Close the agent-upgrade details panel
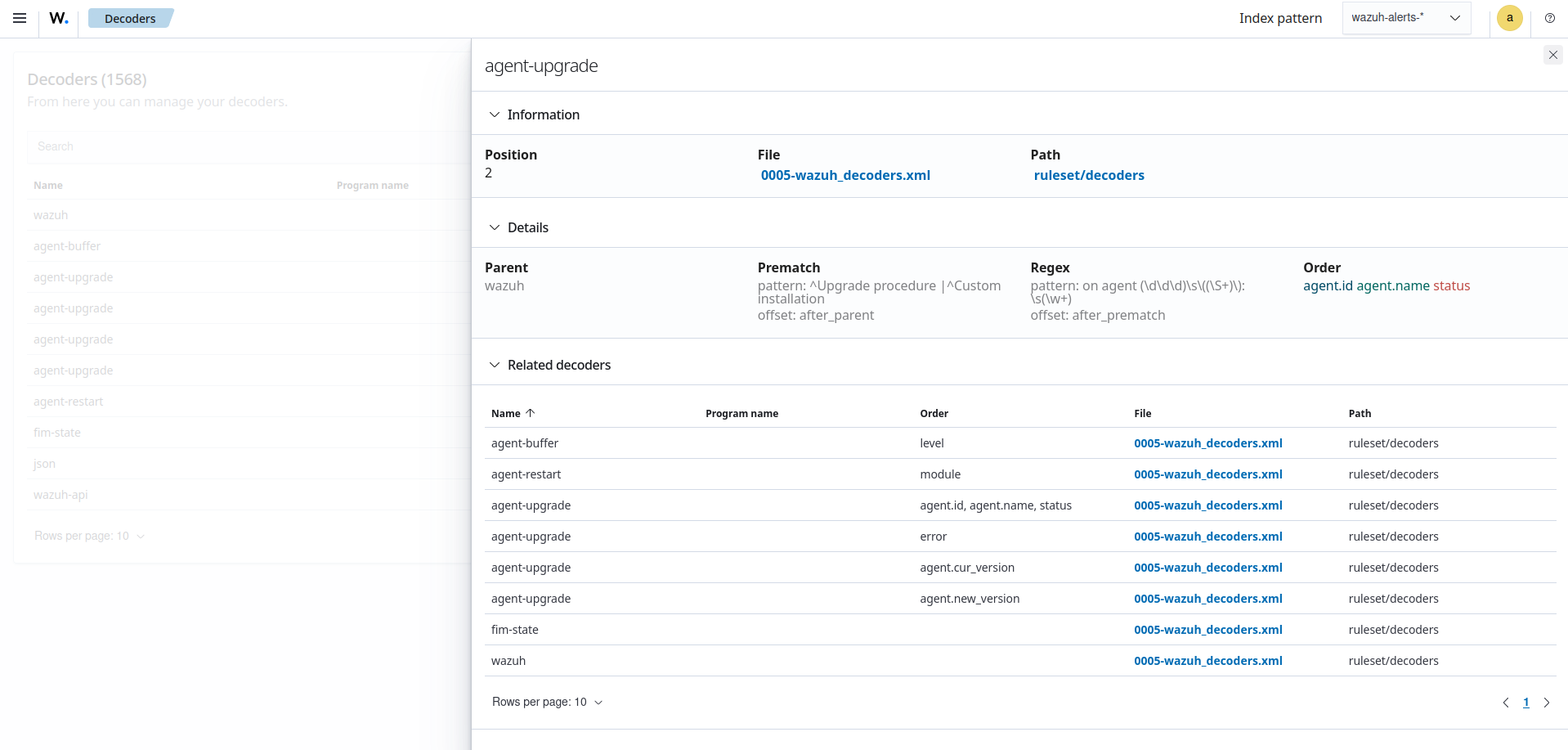This screenshot has width=1568, height=750. coord(1552,55)
